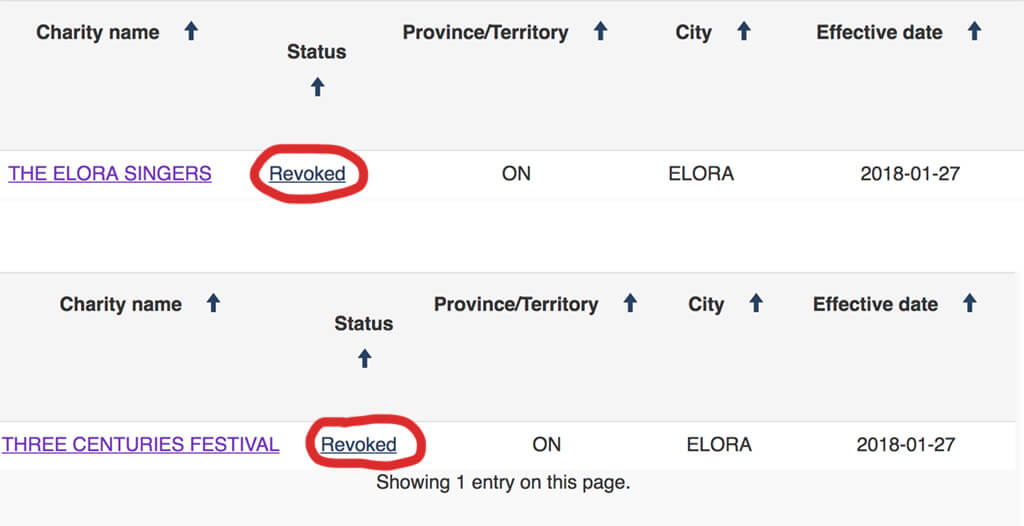Click Charity name sort arrow in bottom table
Image resolution: width=1024 pixels, height=526 pixels.
[213, 303]
